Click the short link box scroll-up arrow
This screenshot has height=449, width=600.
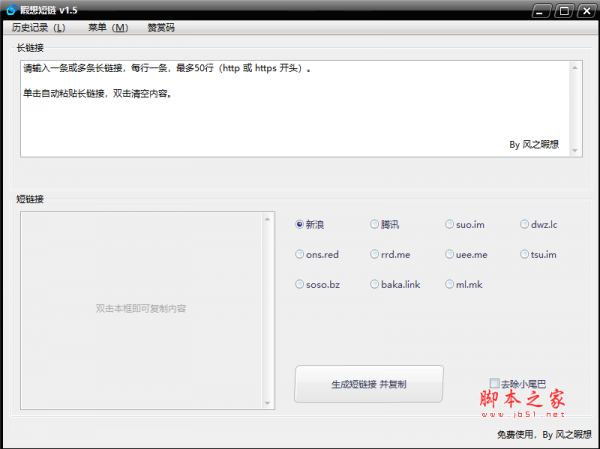[x=267, y=219]
